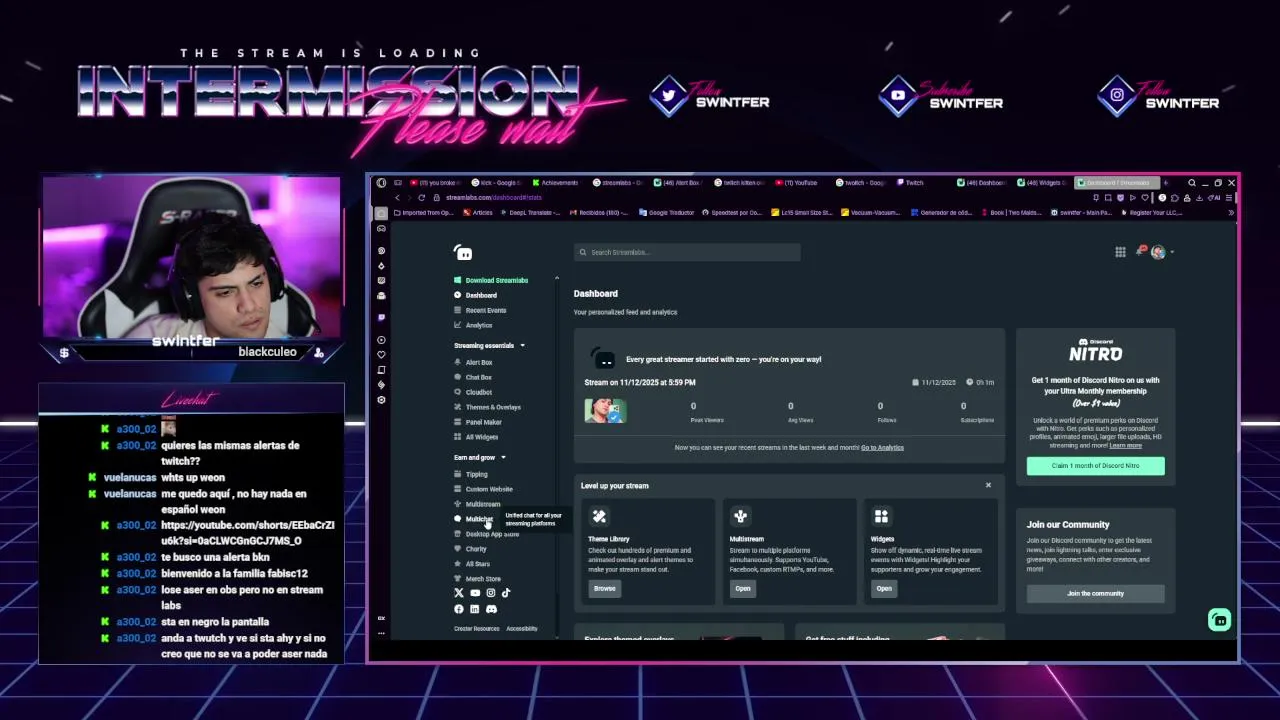Open Dashboard in the Streamlabs sidebar
This screenshot has height=720, width=1280.
pos(475,295)
